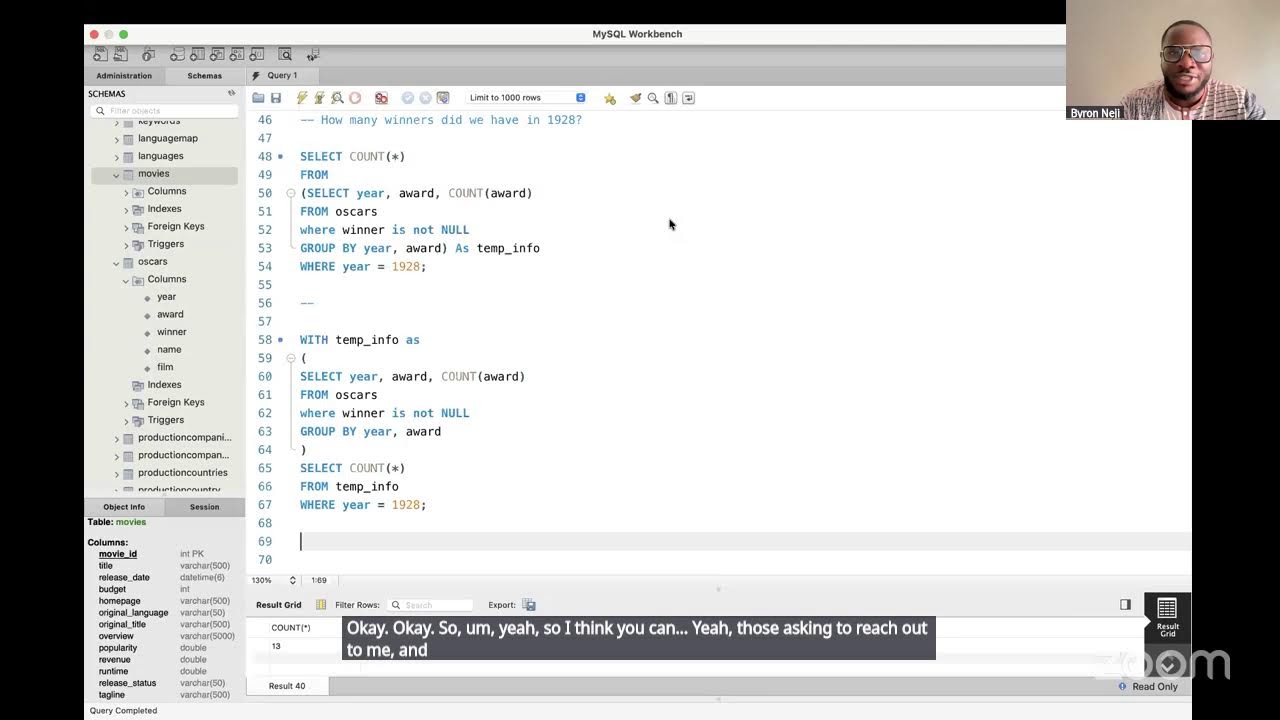Image resolution: width=1280 pixels, height=720 pixels.
Task: Expand the languages table node
Action: tap(116, 157)
